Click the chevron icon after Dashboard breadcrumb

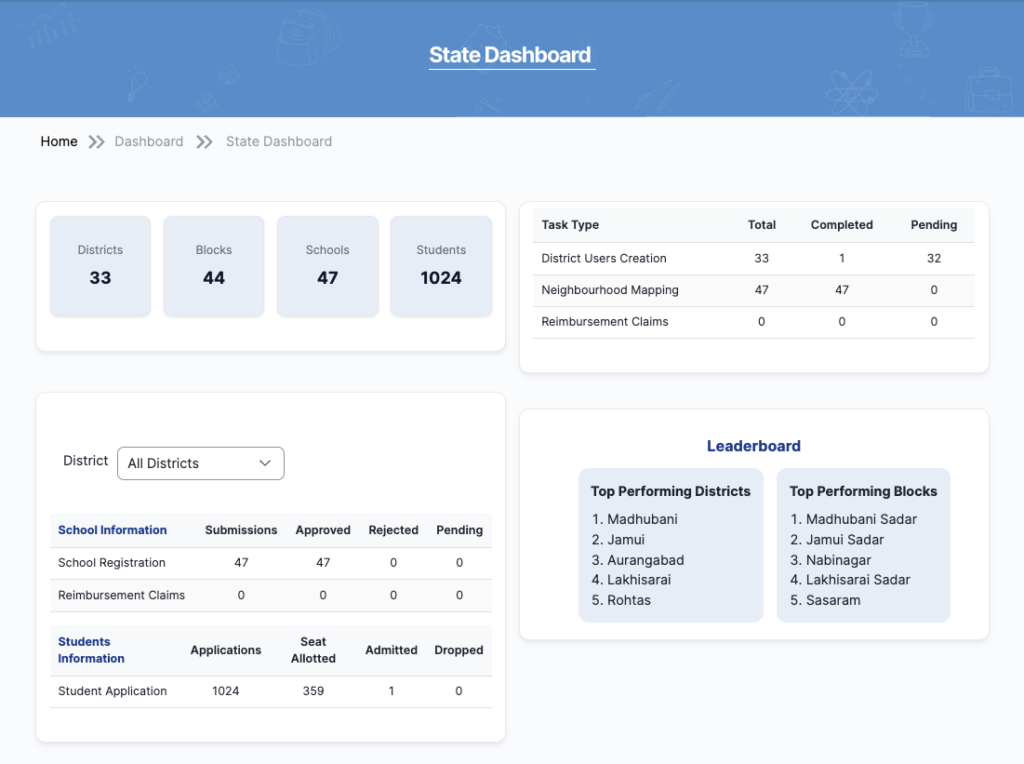coord(205,142)
